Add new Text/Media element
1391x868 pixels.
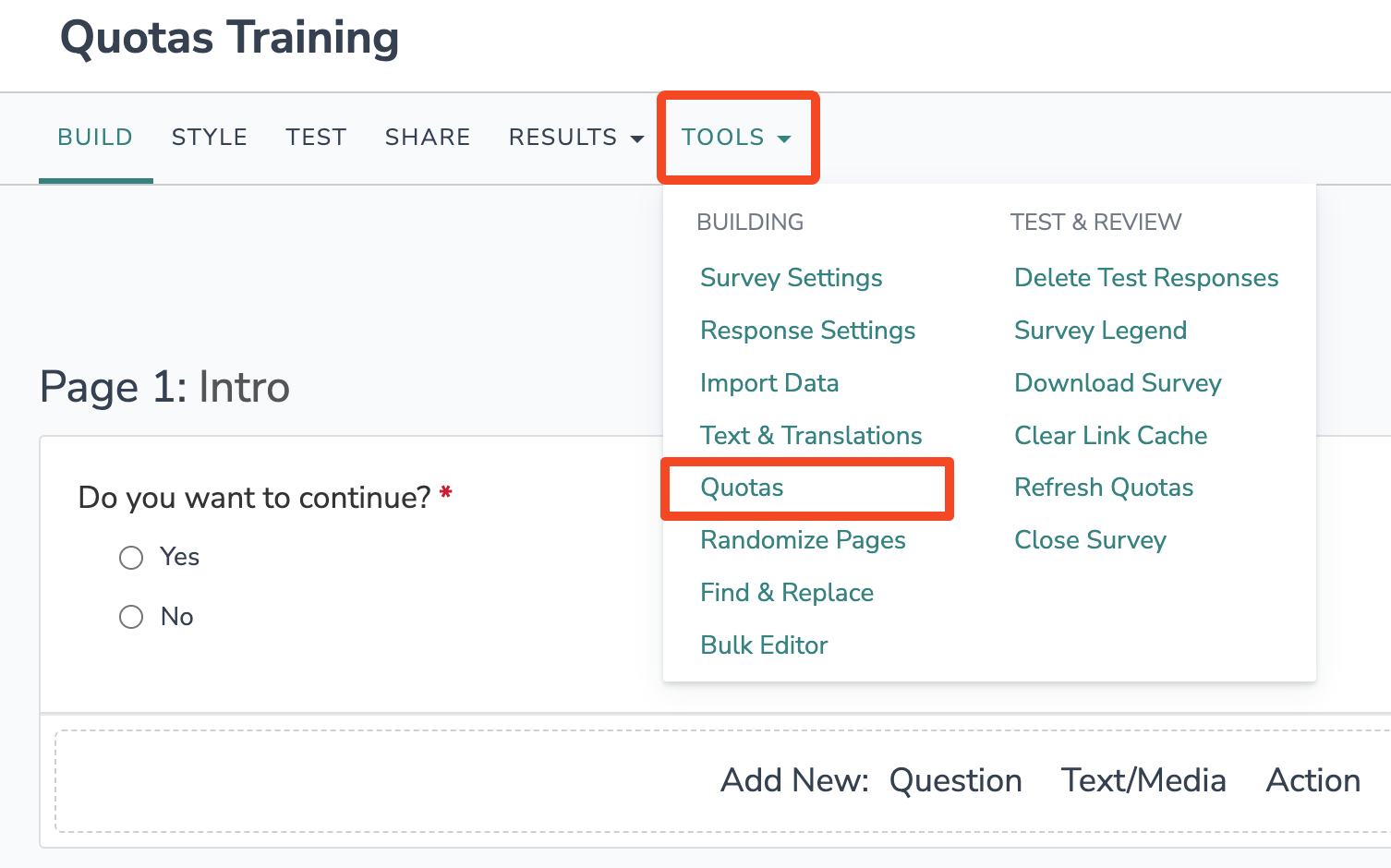1143,781
